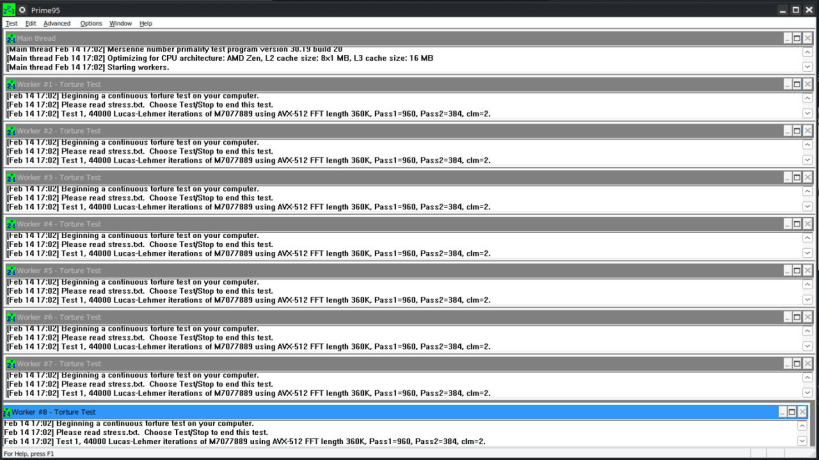Maximize the Worker #1 child window
The height and width of the screenshot is (460, 819).
pyautogui.click(x=797, y=84)
